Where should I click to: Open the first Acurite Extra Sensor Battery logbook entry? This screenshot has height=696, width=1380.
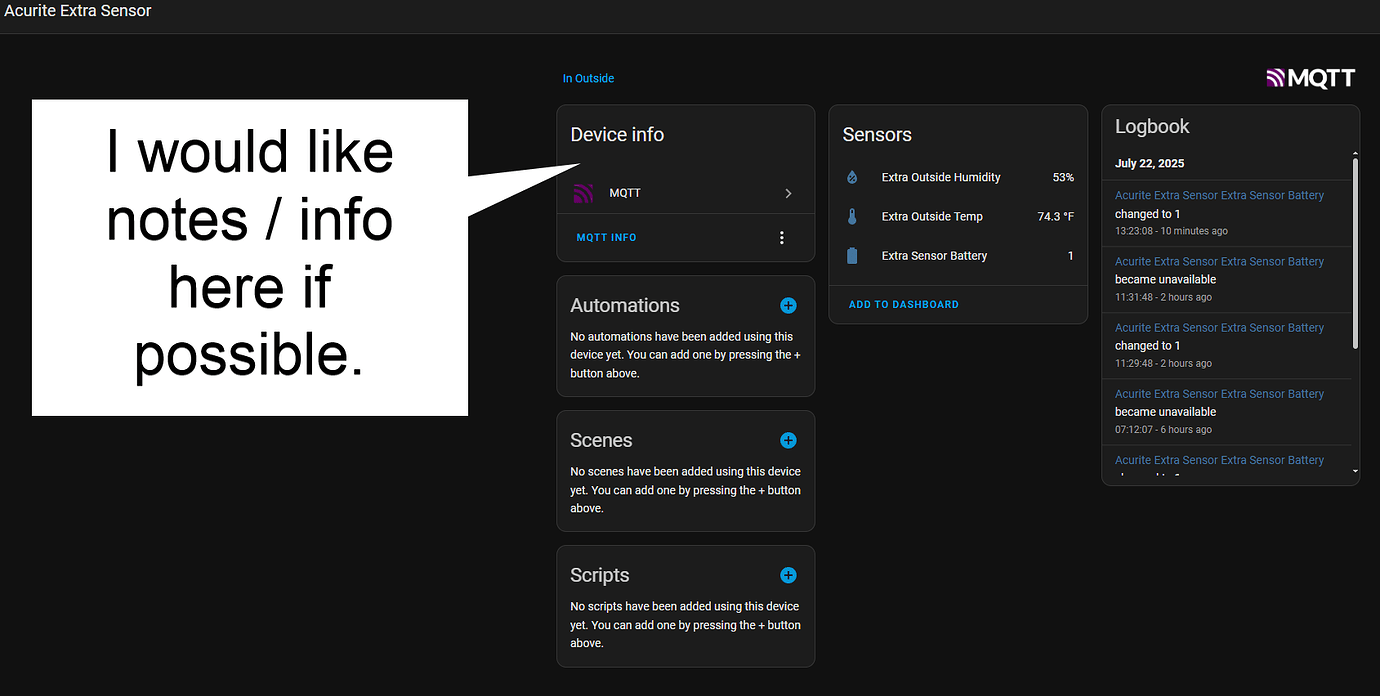click(1219, 195)
